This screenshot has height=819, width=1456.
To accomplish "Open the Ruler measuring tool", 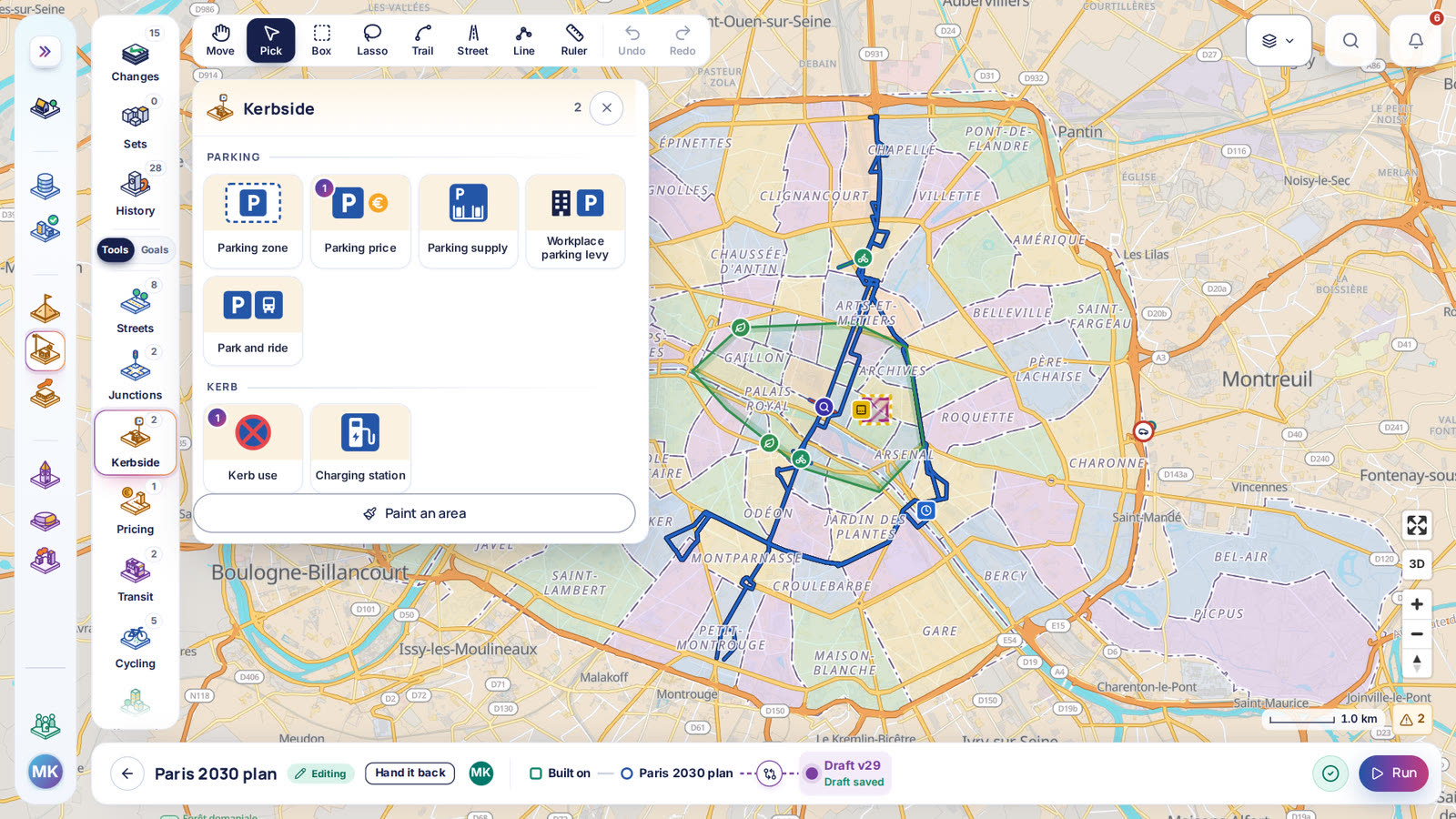I will pos(574,40).
